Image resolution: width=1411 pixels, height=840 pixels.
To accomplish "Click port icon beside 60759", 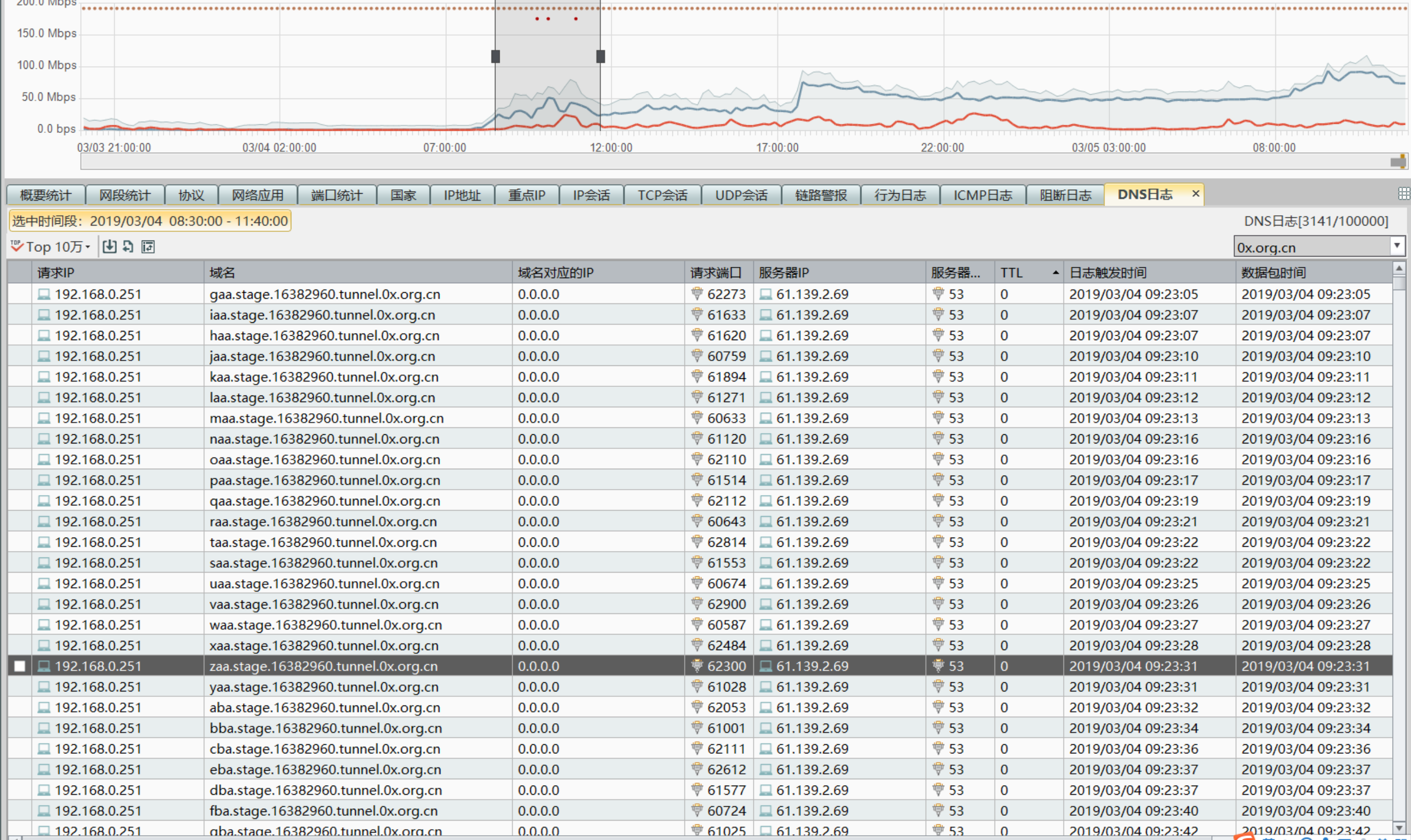I will pyautogui.click(x=697, y=356).
